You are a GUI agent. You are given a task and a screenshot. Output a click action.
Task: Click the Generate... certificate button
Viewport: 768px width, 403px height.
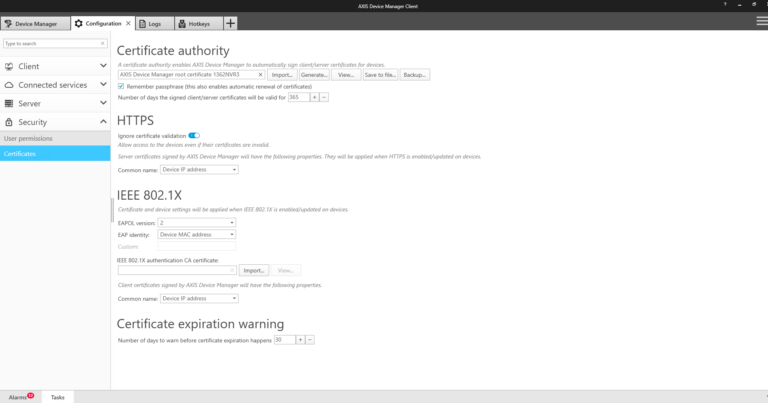(314, 74)
